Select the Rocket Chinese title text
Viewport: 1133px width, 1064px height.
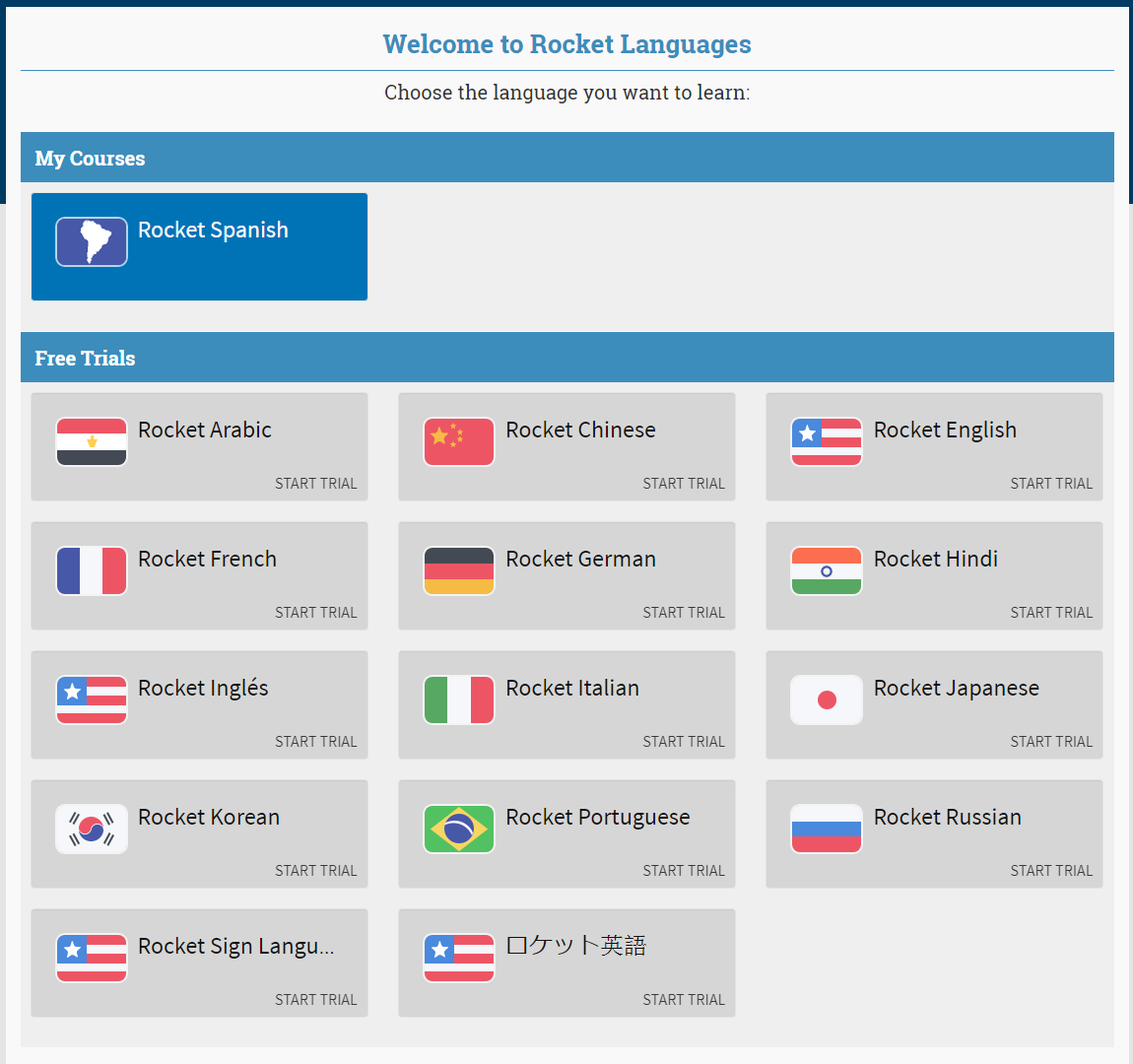(x=581, y=430)
